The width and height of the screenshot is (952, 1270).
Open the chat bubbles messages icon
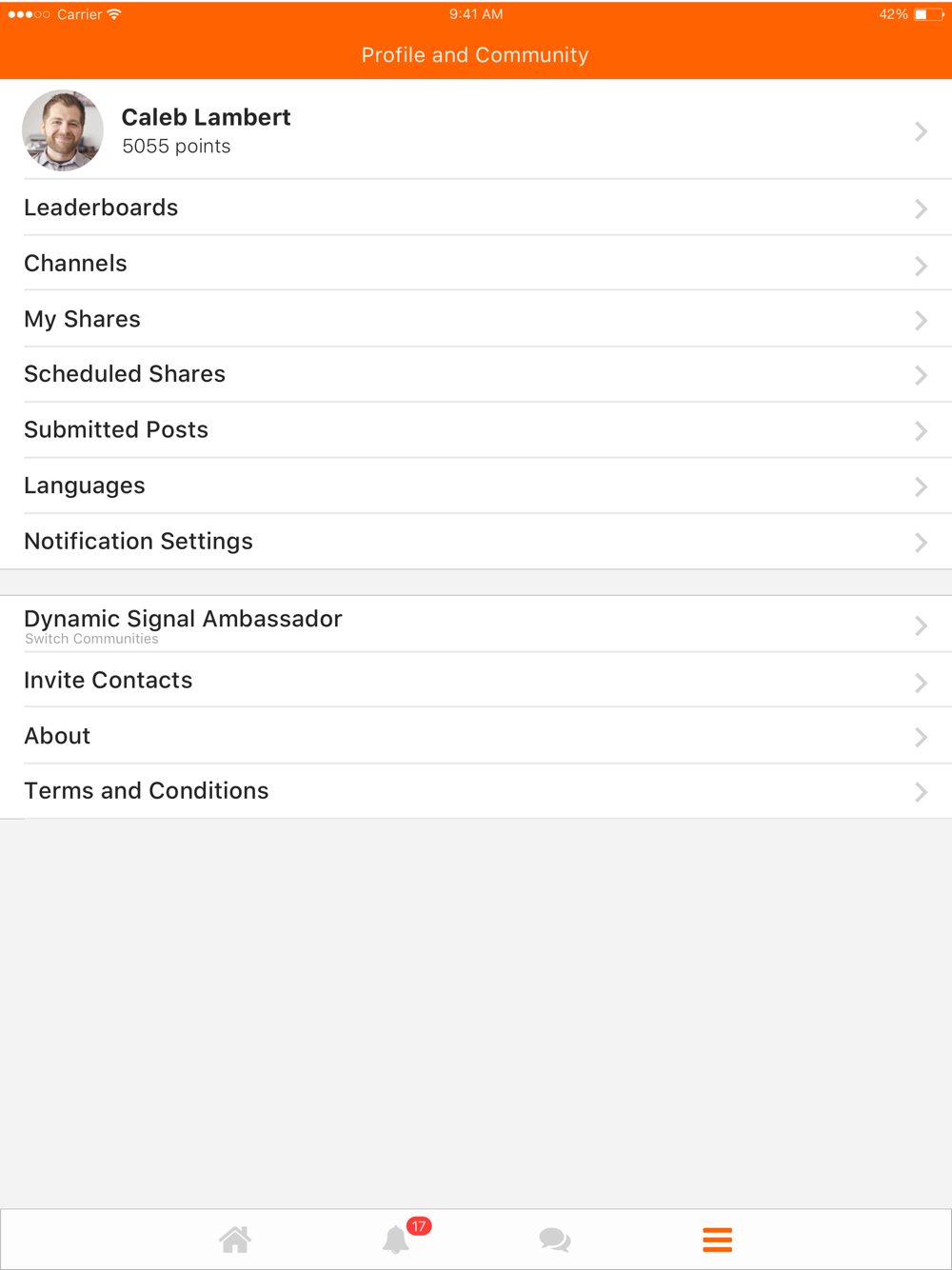(x=555, y=1240)
